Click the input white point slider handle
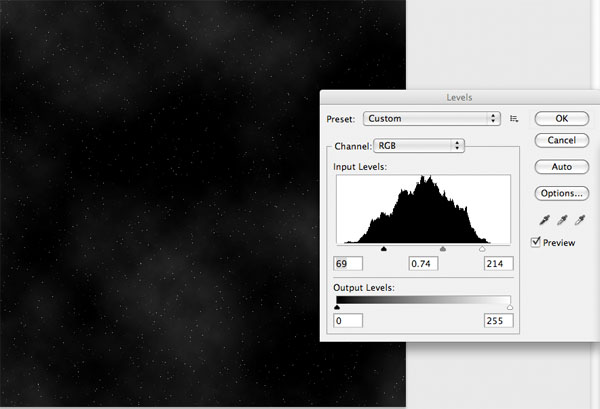The image size is (600, 409). point(482,249)
